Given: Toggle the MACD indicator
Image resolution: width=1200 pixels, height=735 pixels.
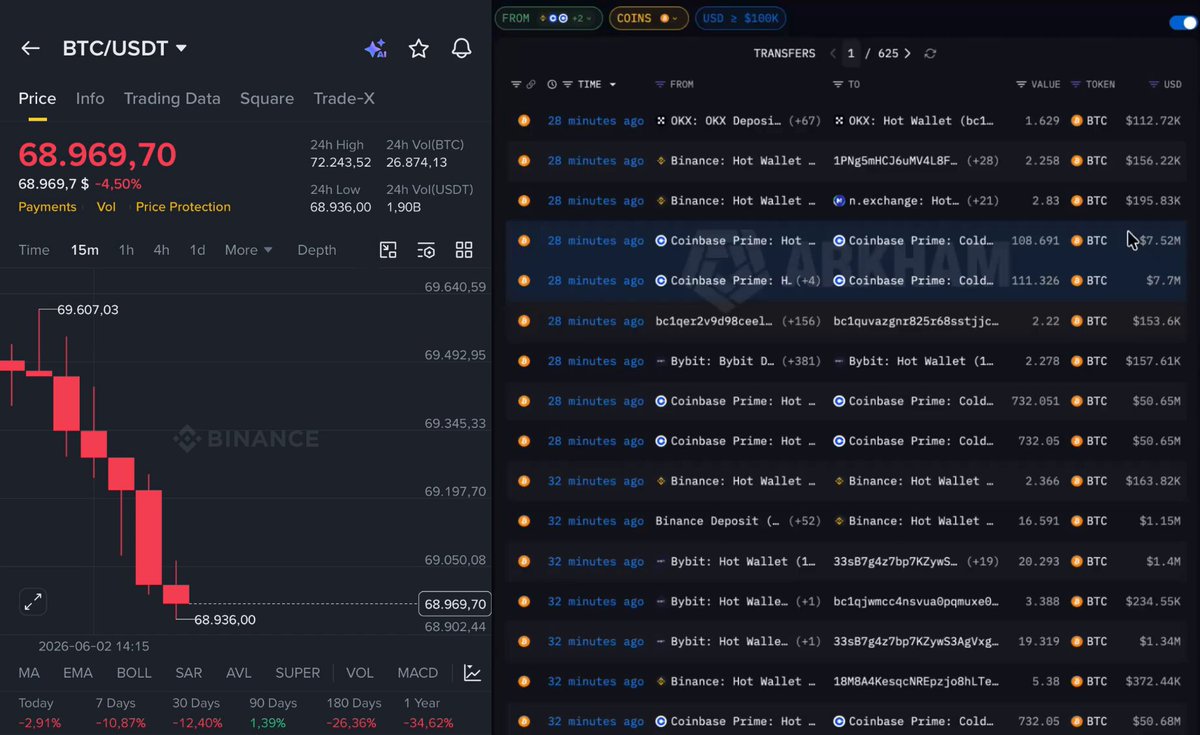Looking at the screenshot, I should click(x=418, y=673).
